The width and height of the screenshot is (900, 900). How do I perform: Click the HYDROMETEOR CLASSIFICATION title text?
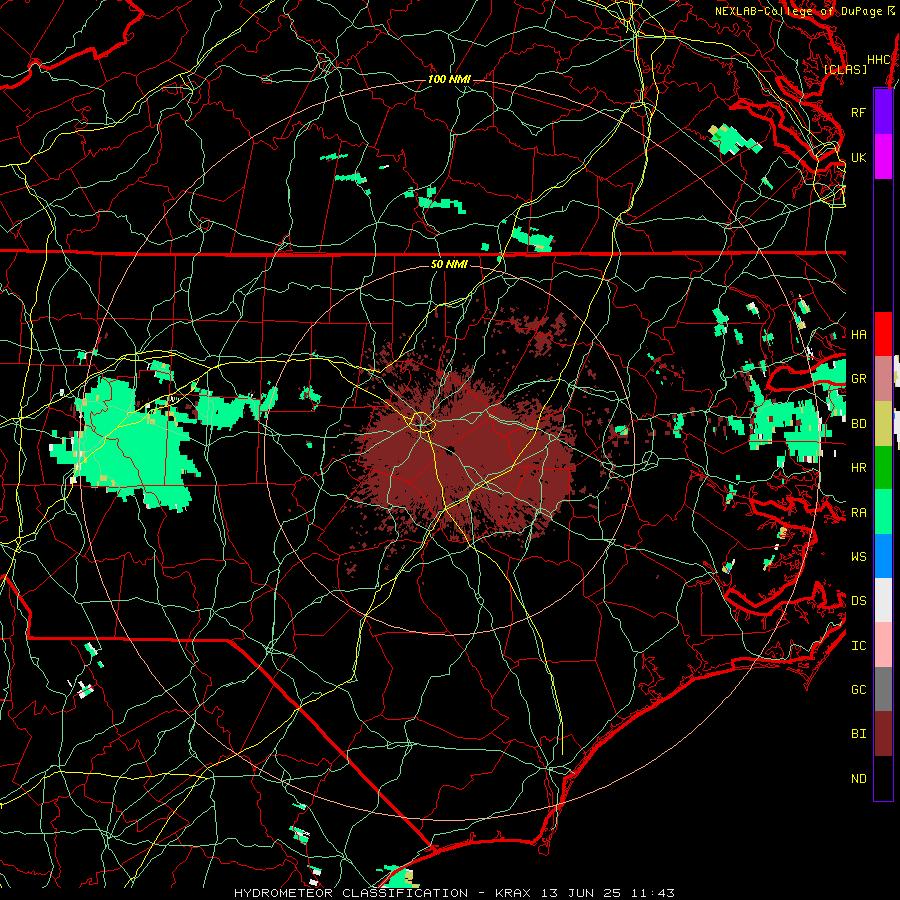click(x=351, y=893)
